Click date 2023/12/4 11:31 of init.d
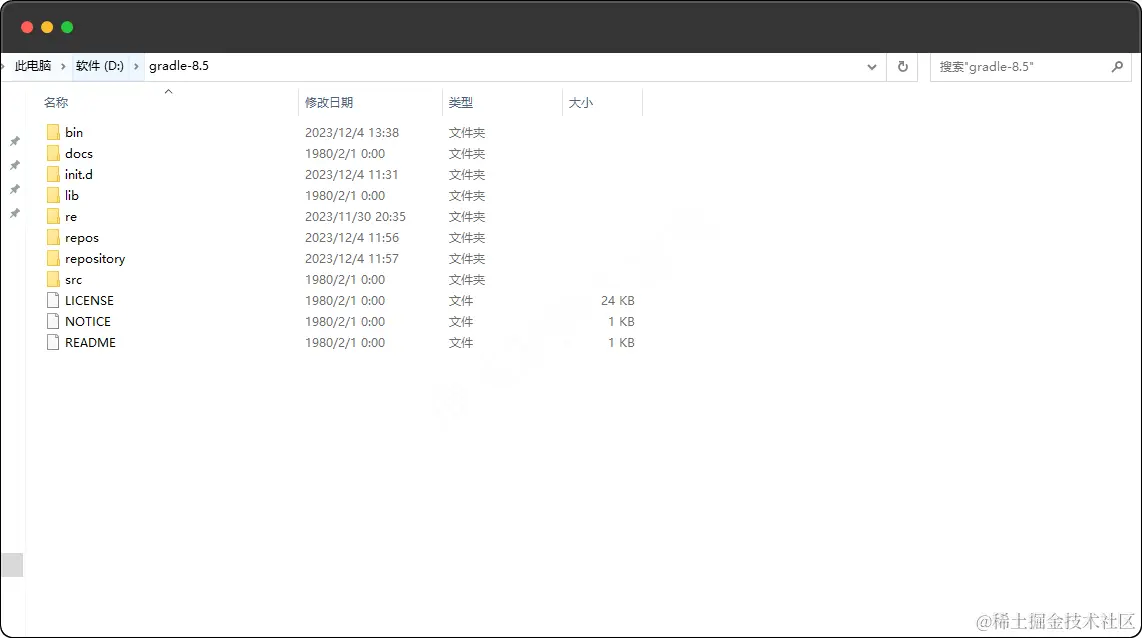 352,175
